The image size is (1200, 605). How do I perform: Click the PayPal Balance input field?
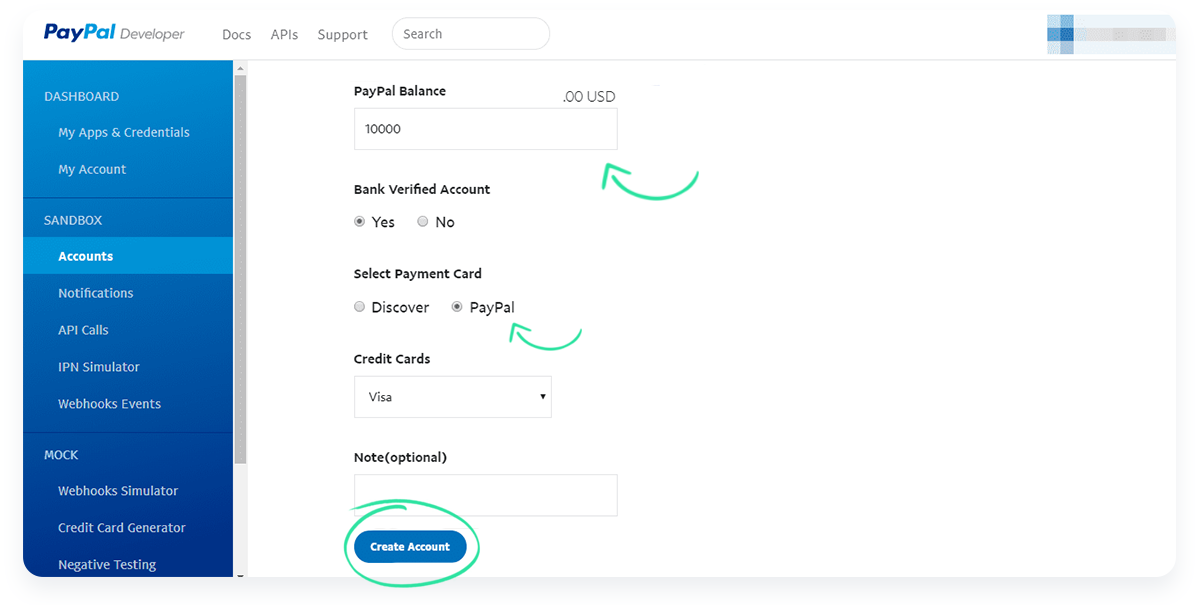485,129
